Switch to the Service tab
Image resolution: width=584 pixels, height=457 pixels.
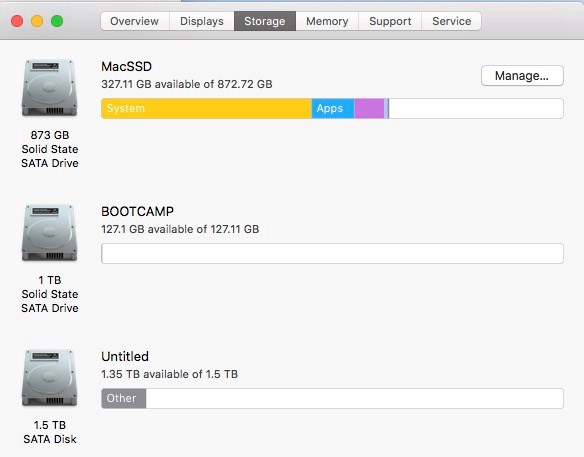(451, 21)
